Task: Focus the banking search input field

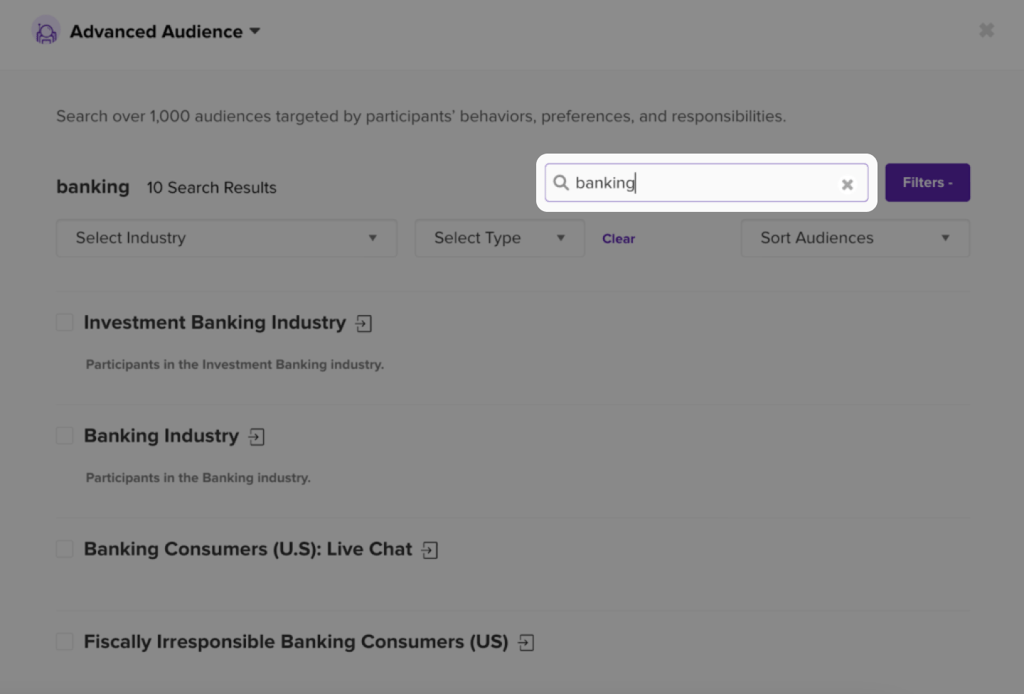Action: 707,183
